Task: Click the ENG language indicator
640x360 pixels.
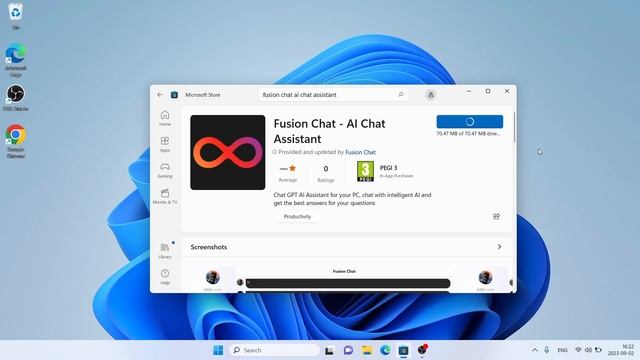Action: tap(562, 350)
